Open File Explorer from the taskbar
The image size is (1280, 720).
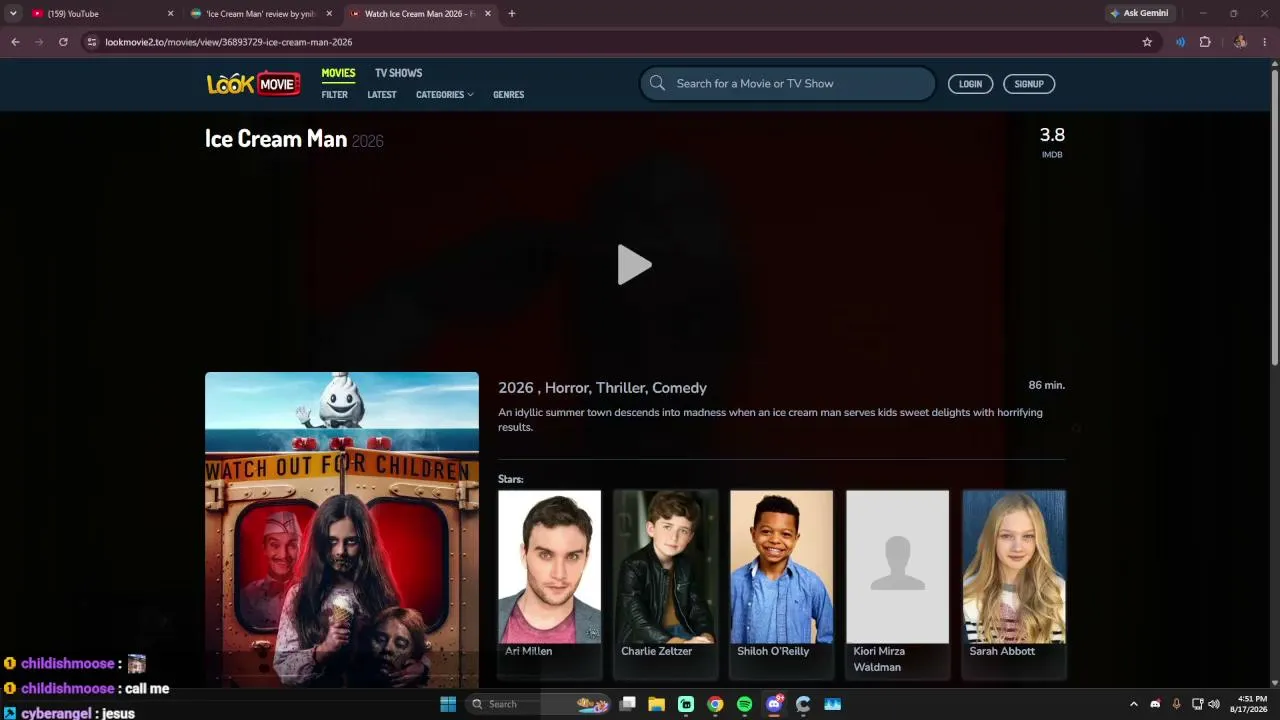pos(657,704)
